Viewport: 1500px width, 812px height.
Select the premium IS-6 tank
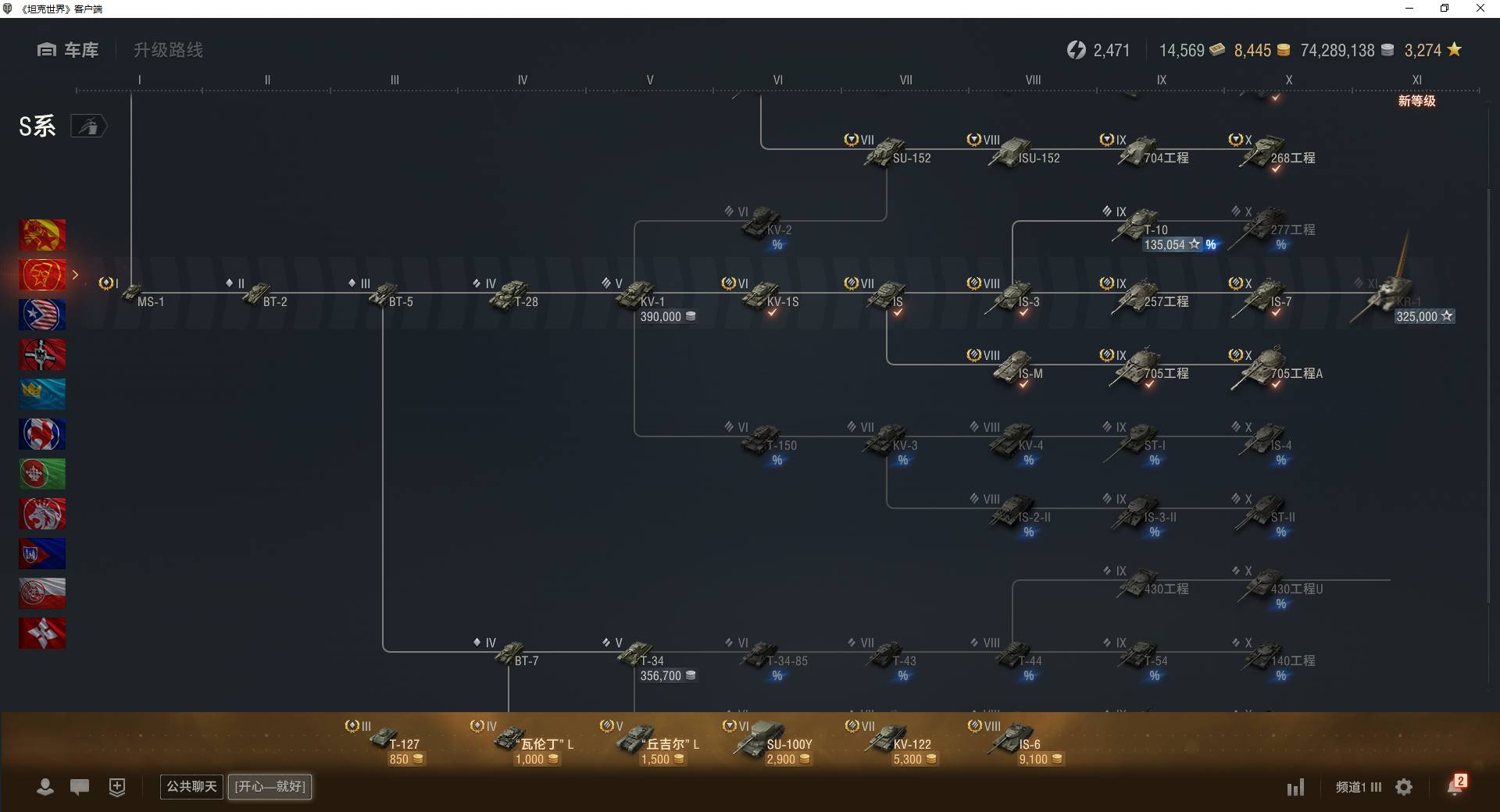1016,742
